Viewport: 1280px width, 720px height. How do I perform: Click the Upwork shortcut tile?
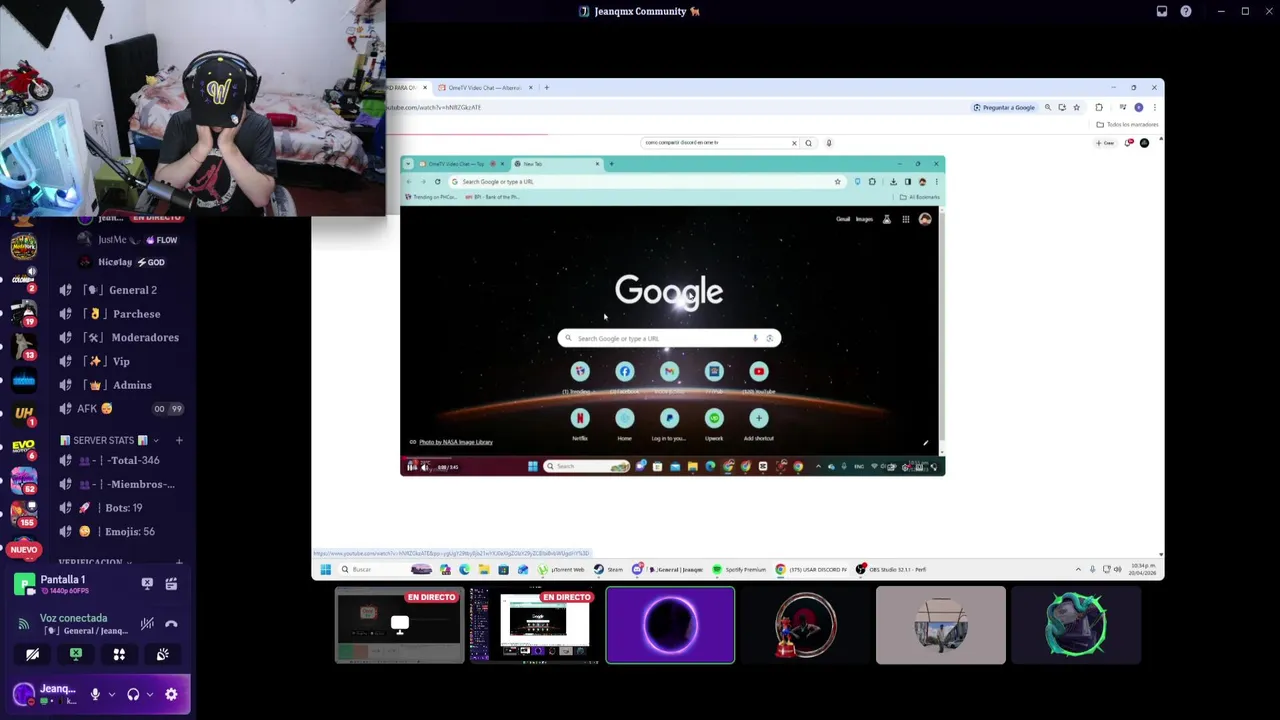[714, 423]
